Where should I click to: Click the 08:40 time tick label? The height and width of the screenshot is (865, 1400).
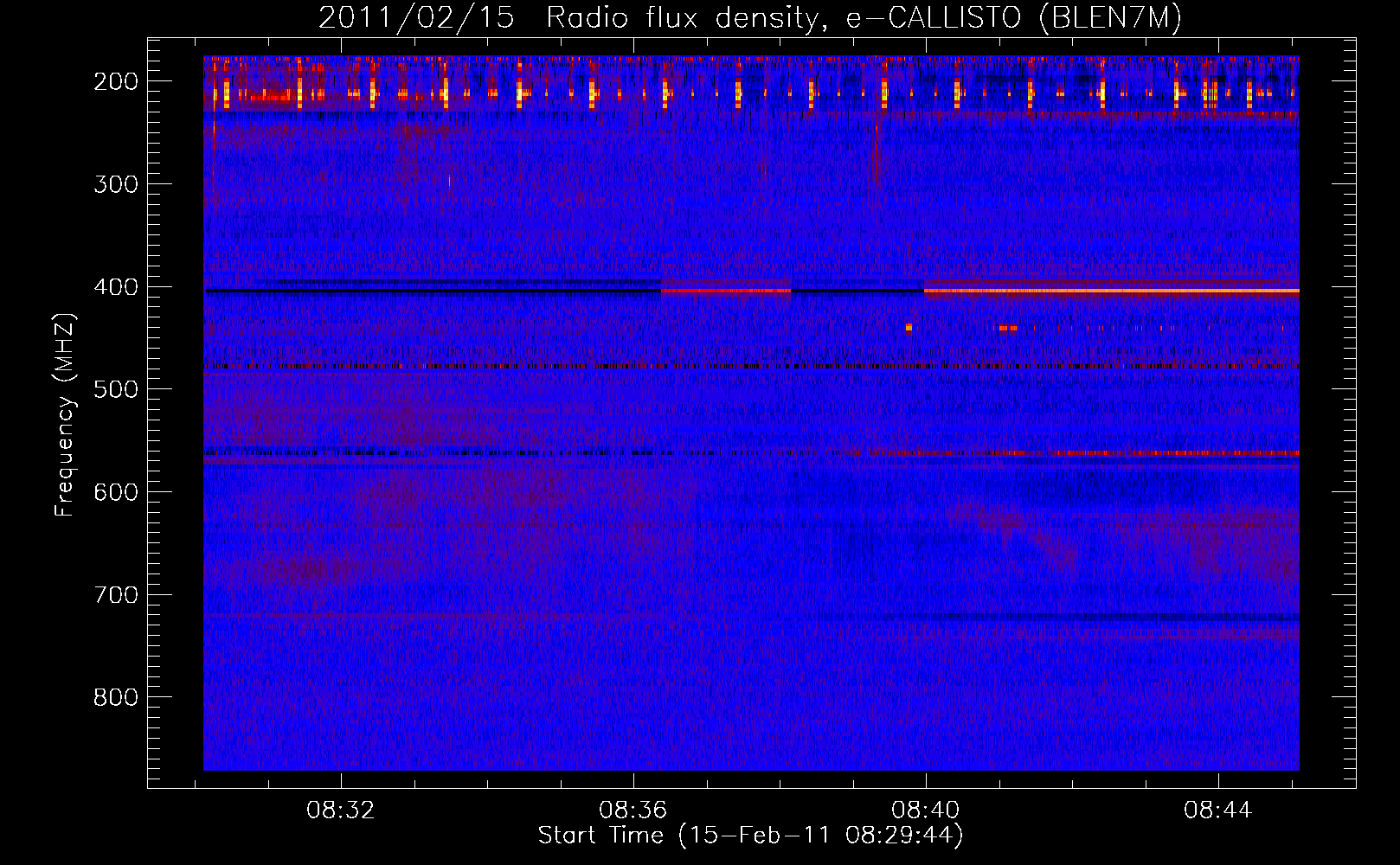(926, 811)
